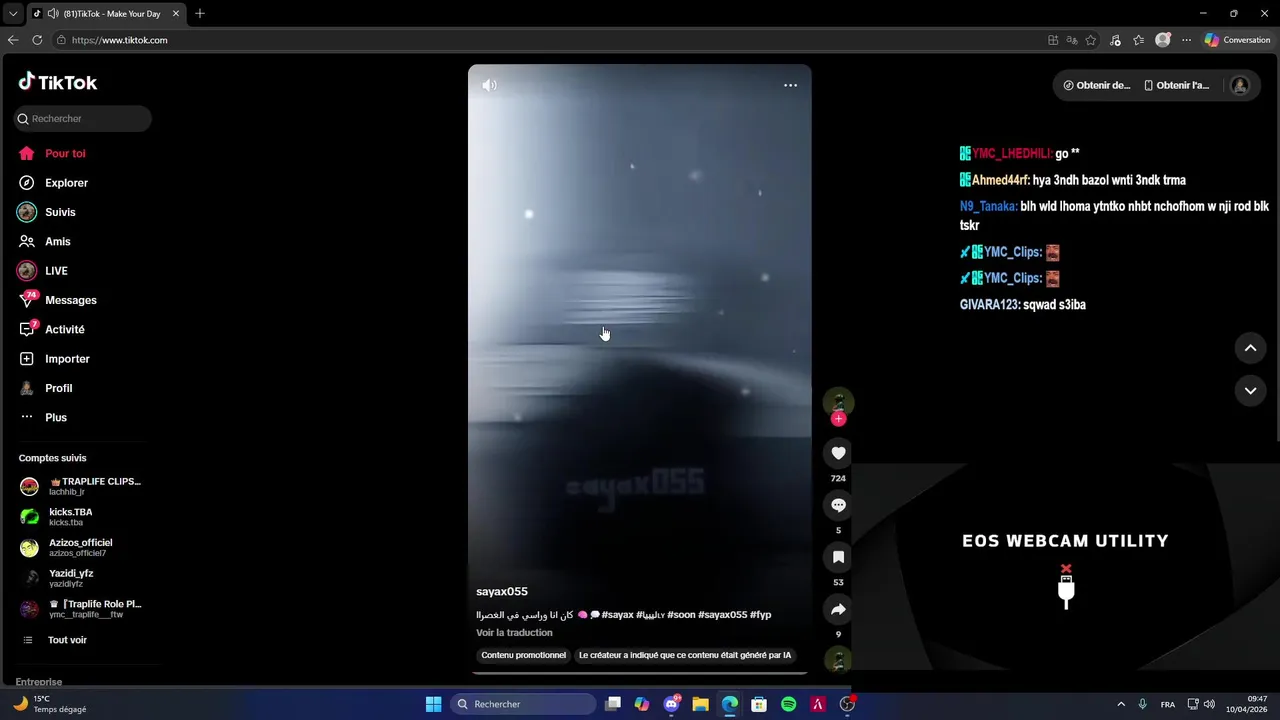Open kicks.TBA followed account
The width and height of the screenshot is (1280, 720).
57,517
